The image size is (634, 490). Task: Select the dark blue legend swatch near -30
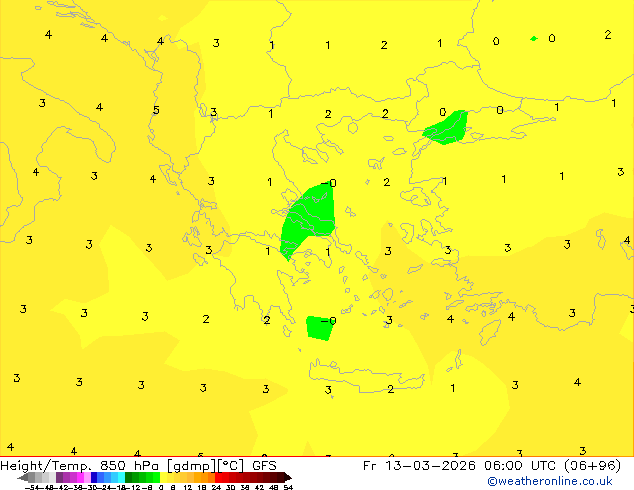94,477
